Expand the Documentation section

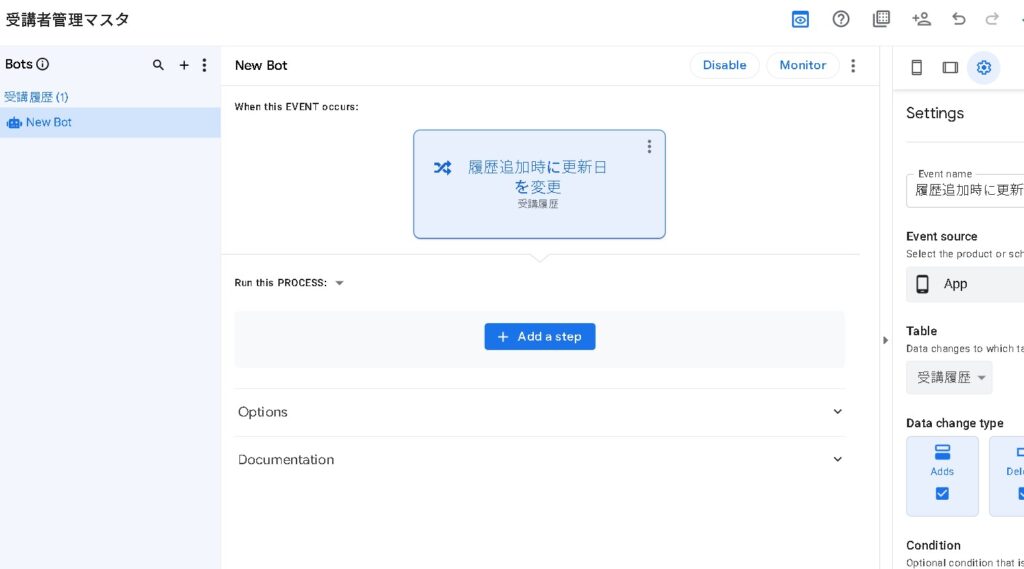pyautogui.click(x=540, y=460)
